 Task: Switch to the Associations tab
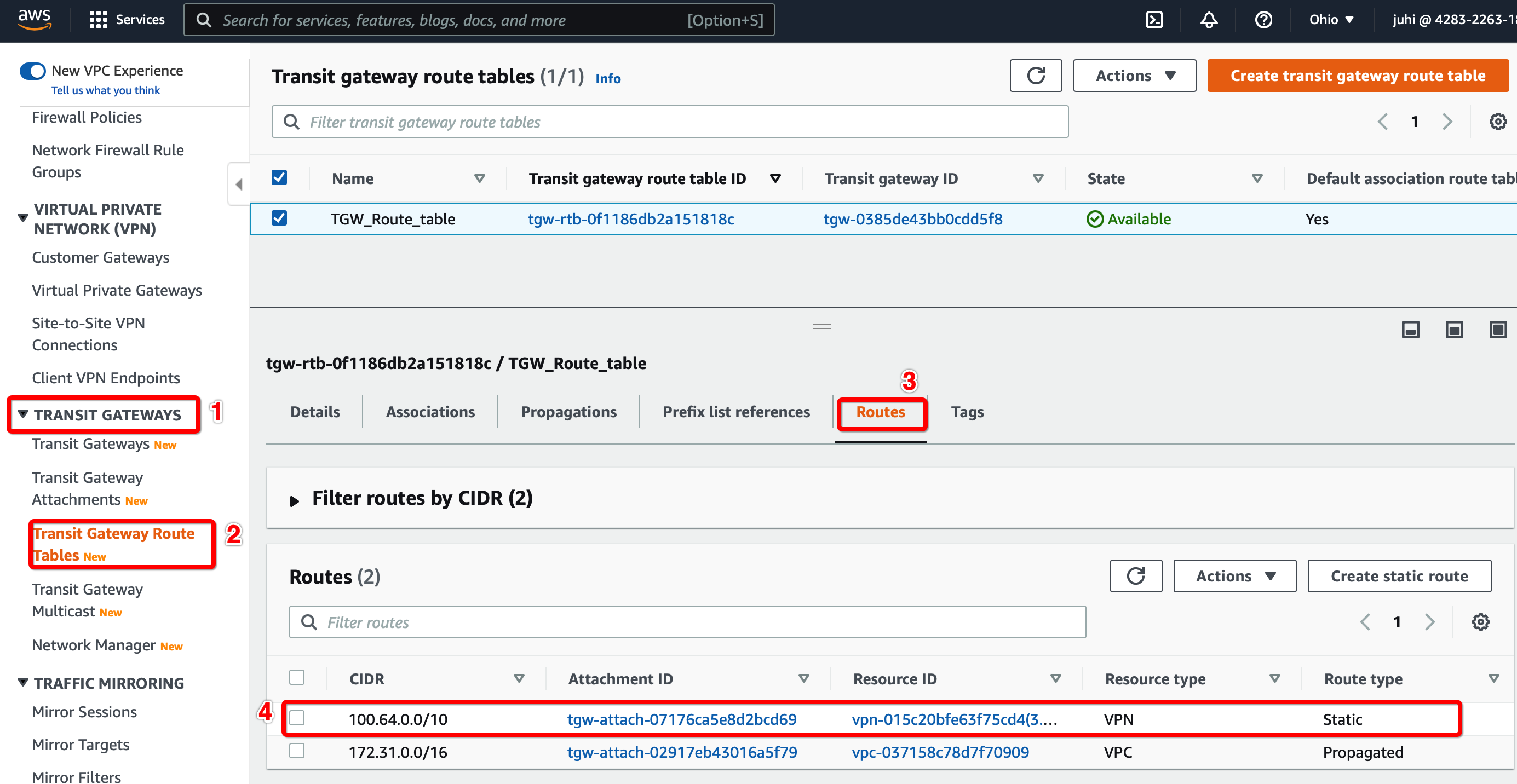point(430,412)
